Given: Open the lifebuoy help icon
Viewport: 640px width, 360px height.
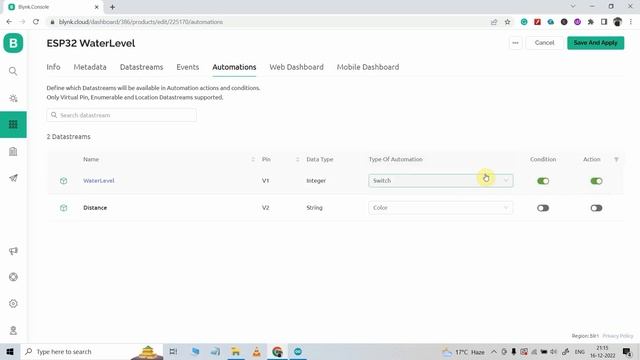Looking at the screenshot, I should coord(13,277).
